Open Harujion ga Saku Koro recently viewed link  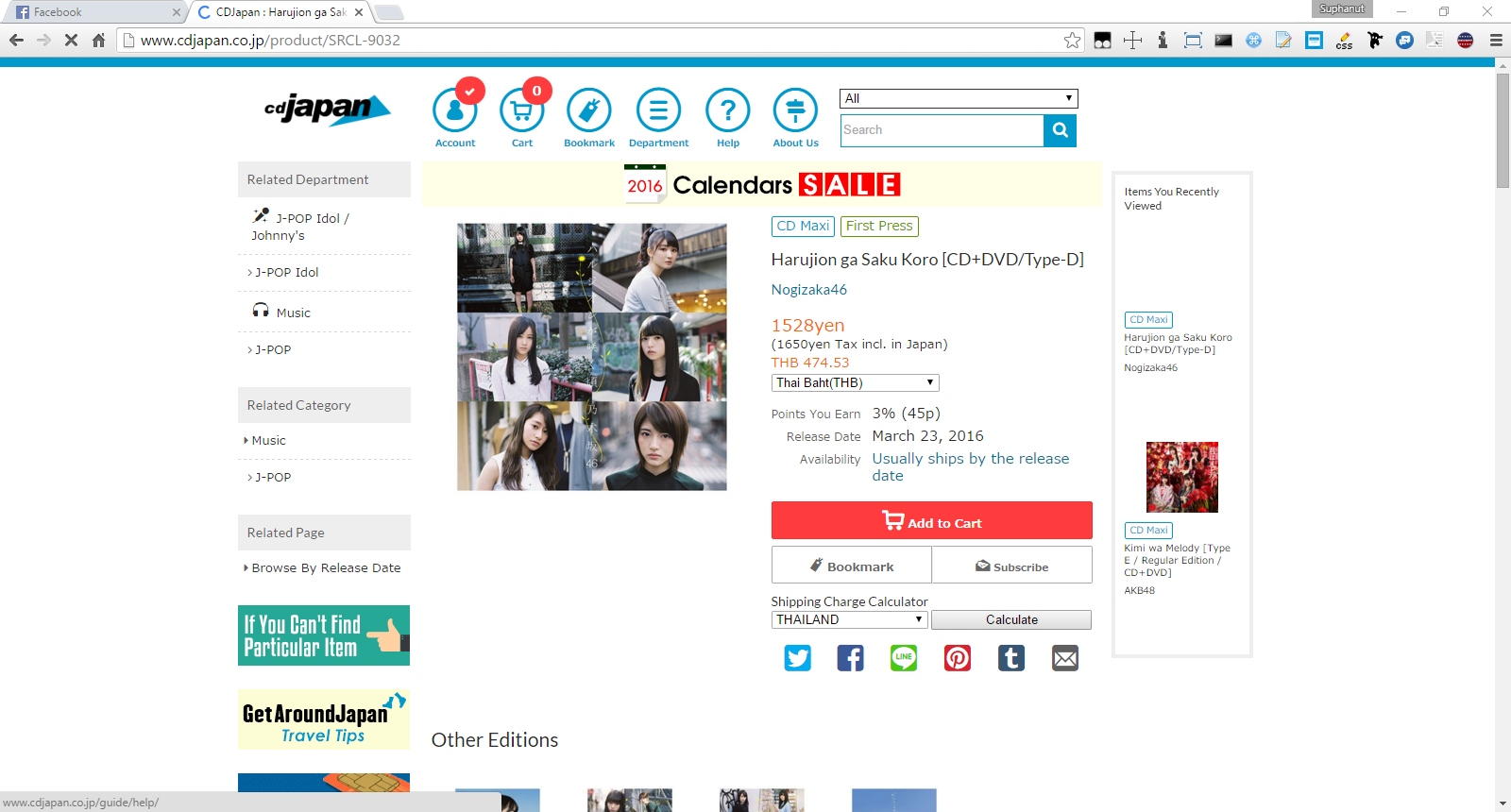(1178, 344)
